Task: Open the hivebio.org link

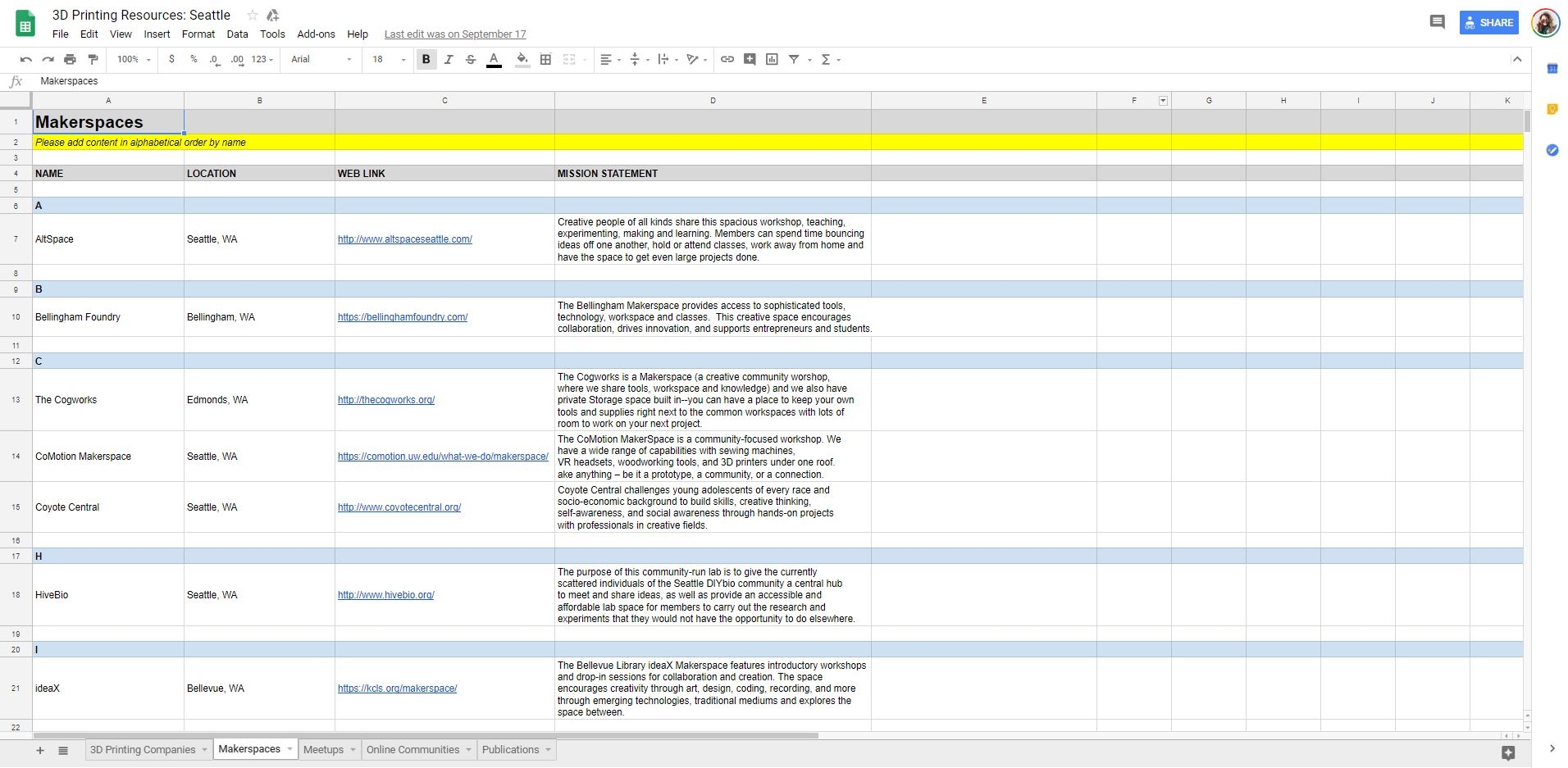Action: [386, 595]
